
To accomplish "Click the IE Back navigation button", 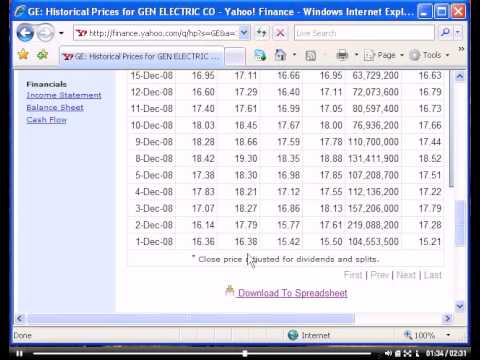I will click(25, 33).
